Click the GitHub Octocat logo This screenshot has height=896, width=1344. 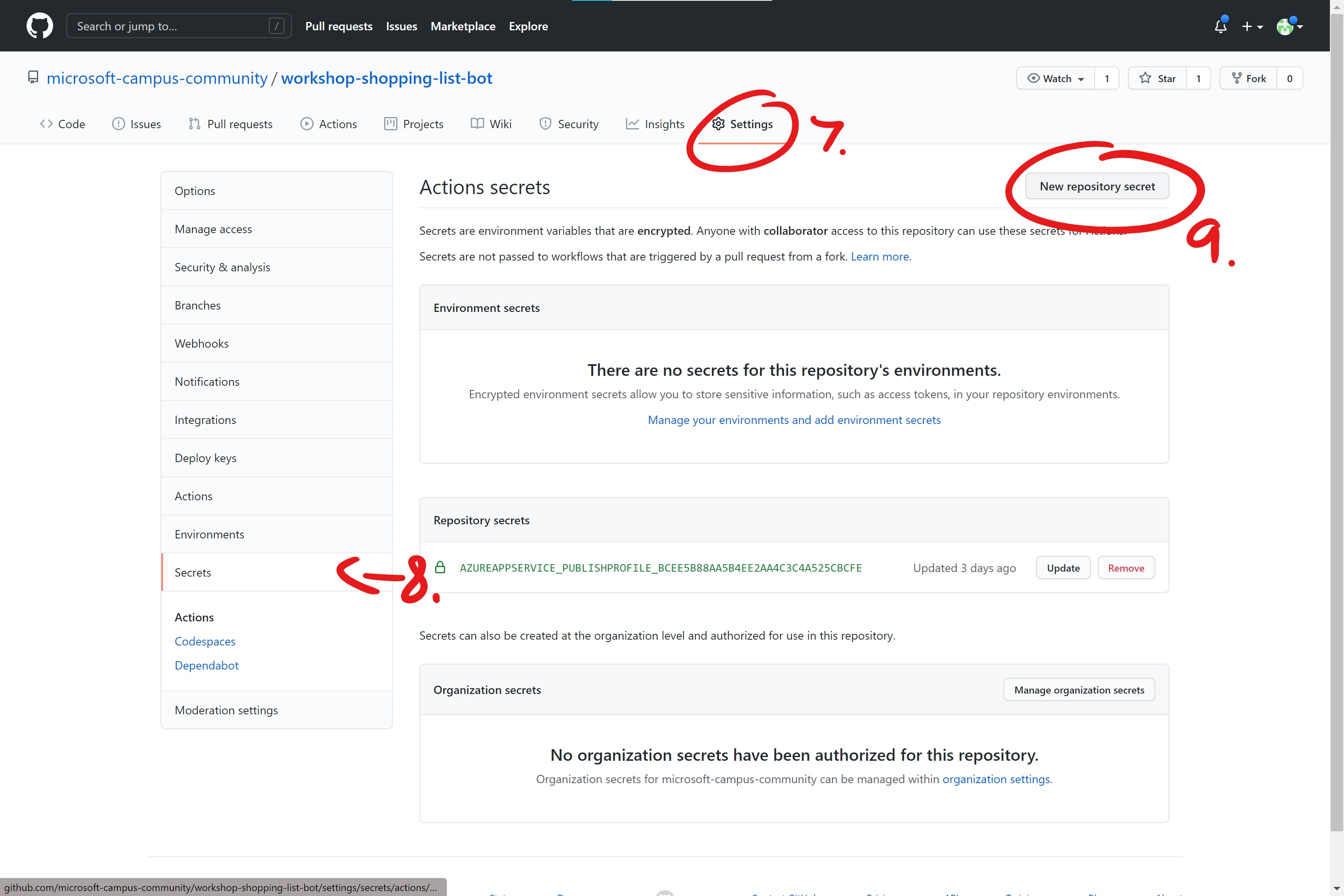point(39,26)
